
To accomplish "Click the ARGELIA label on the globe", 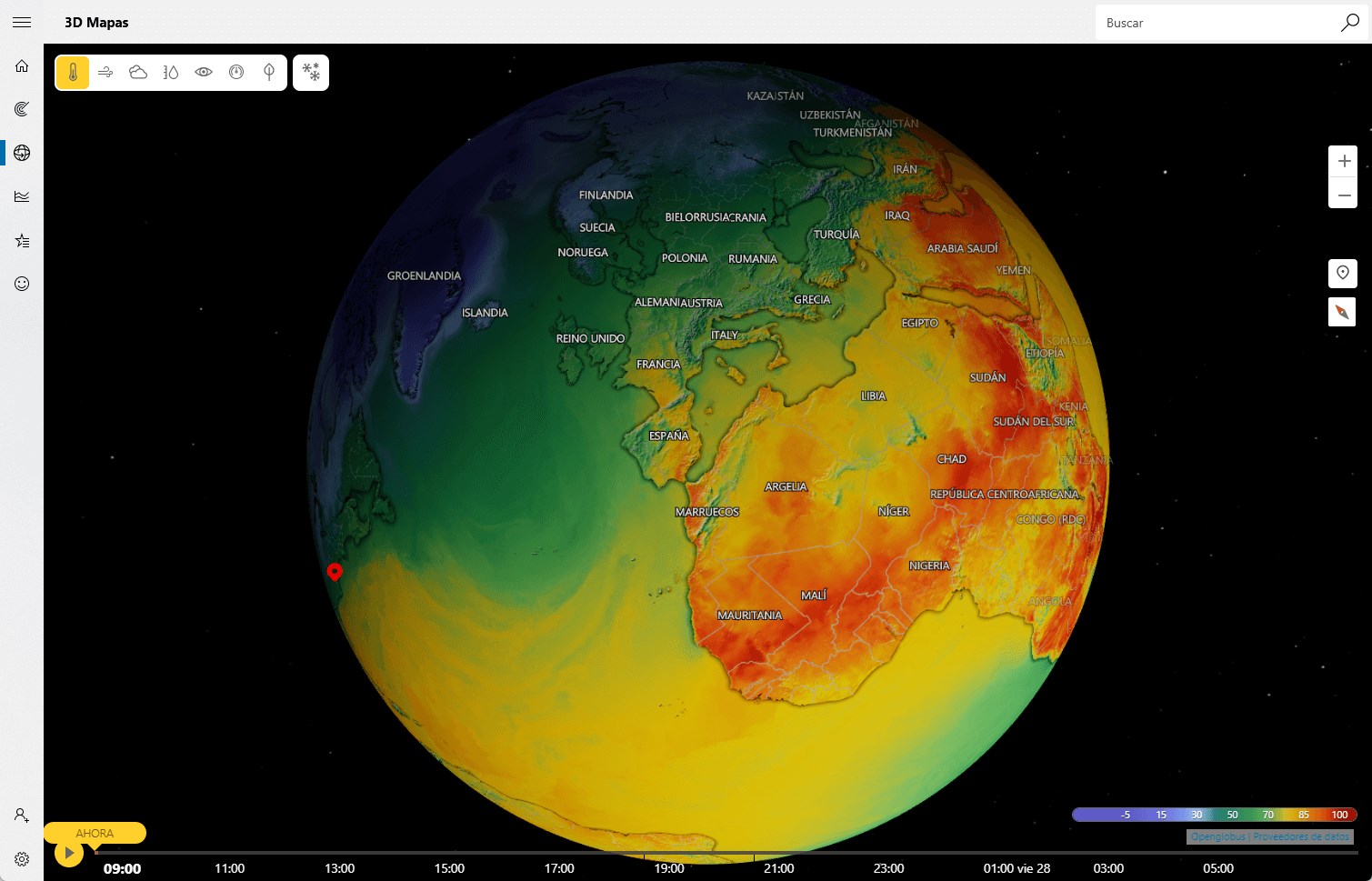I will (x=786, y=486).
